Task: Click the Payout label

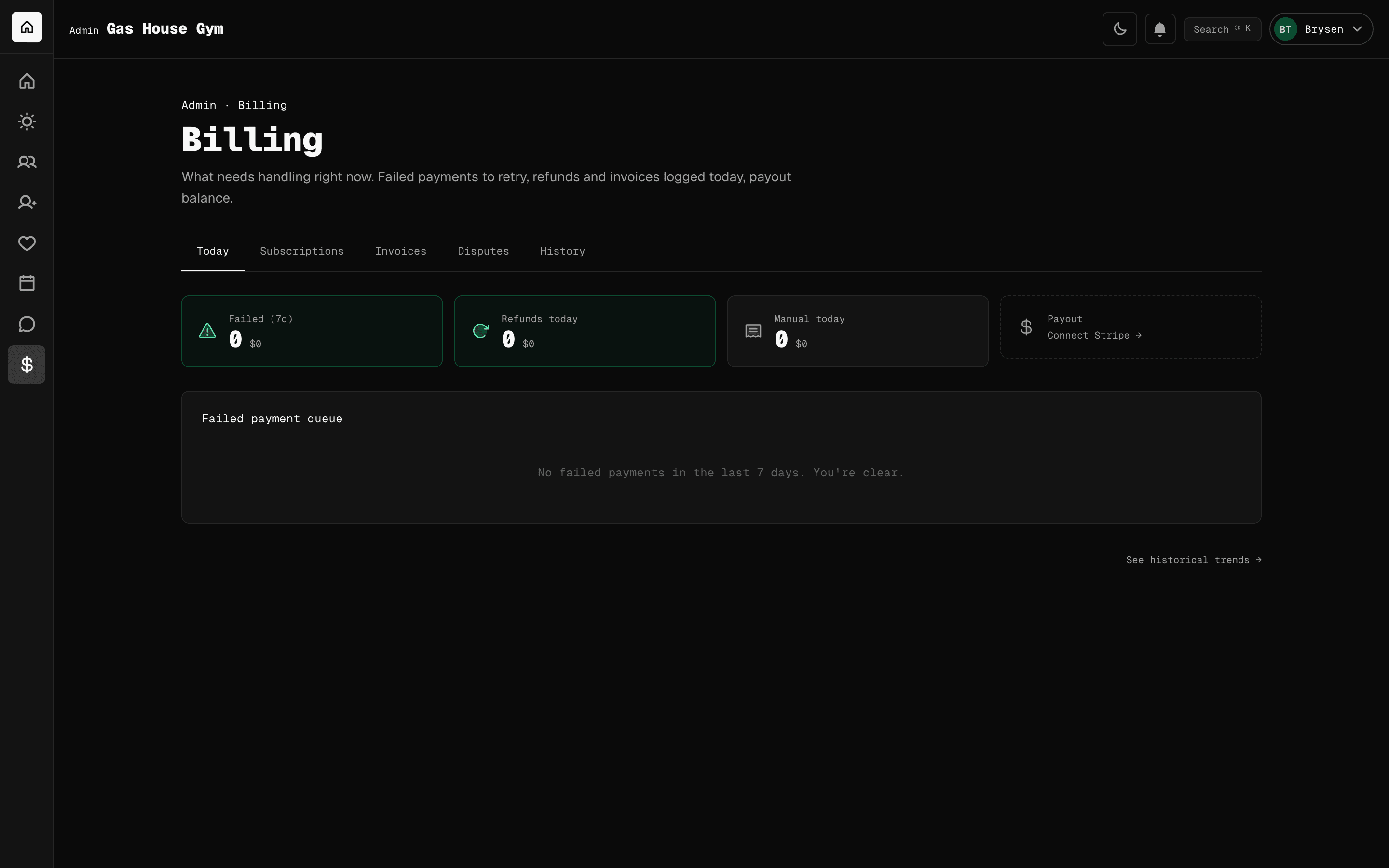Action: 1065,319
